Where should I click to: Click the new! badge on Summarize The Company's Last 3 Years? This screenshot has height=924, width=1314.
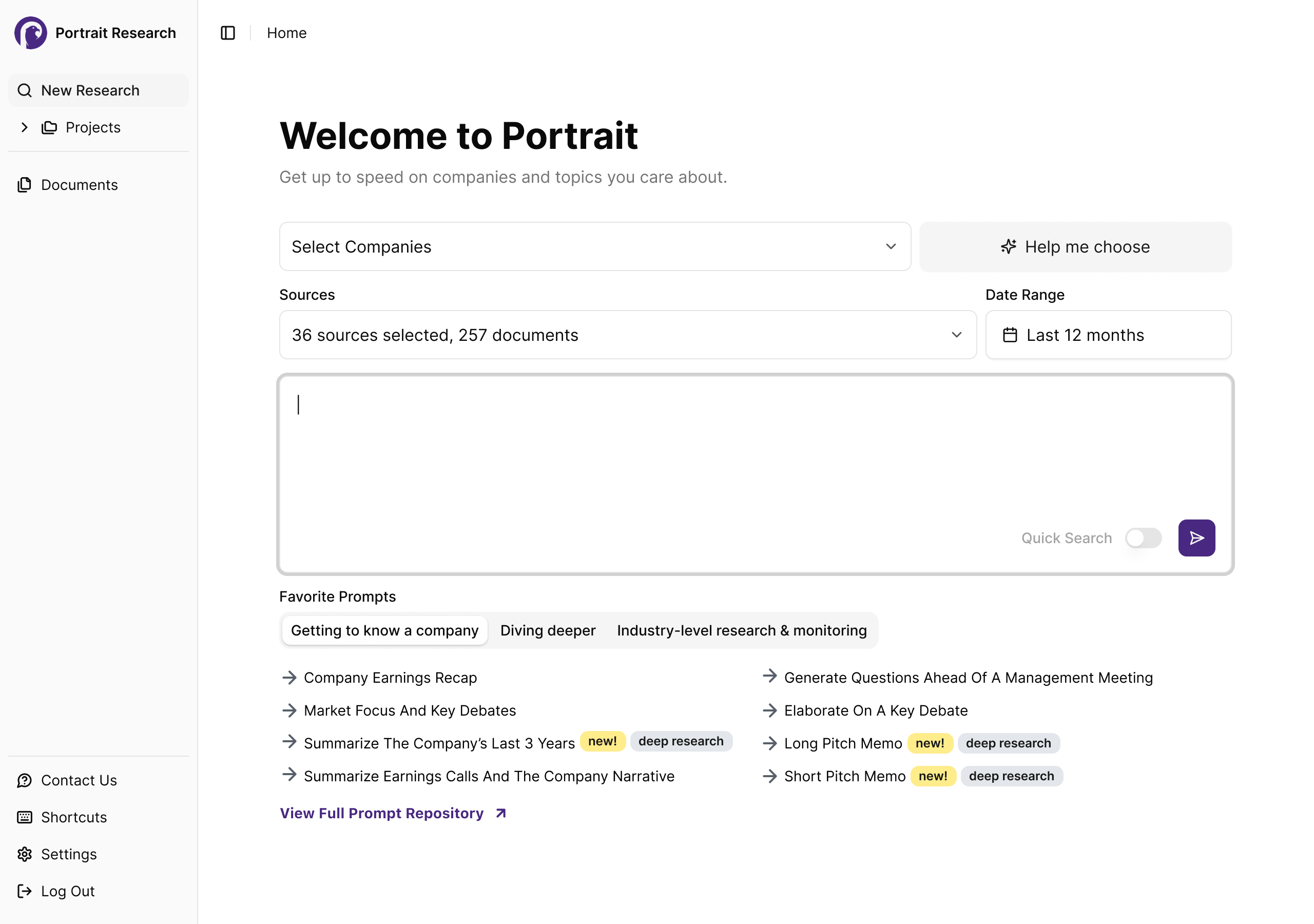pos(602,741)
